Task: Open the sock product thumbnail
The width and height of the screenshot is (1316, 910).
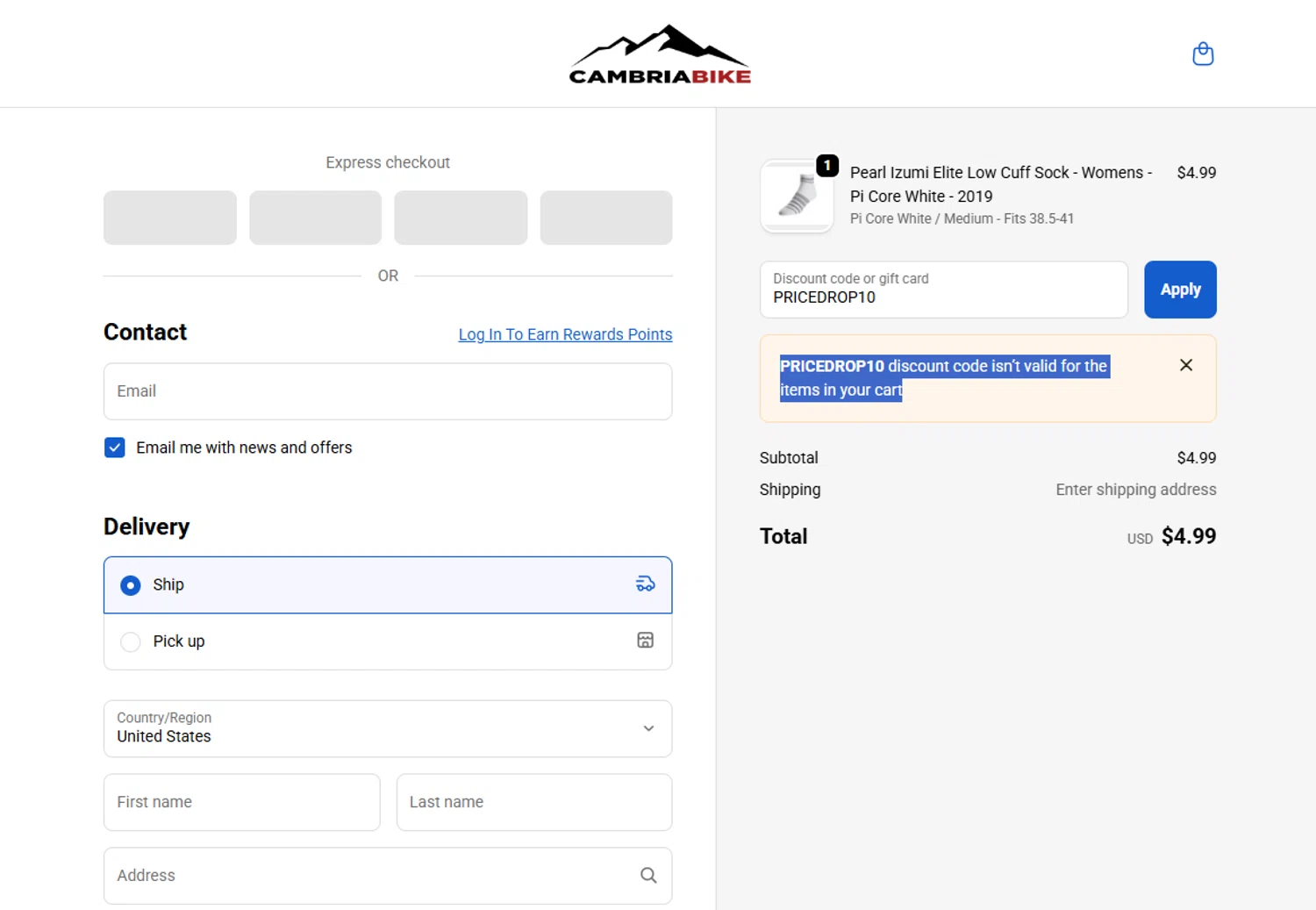Action: [x=797, y=196]
